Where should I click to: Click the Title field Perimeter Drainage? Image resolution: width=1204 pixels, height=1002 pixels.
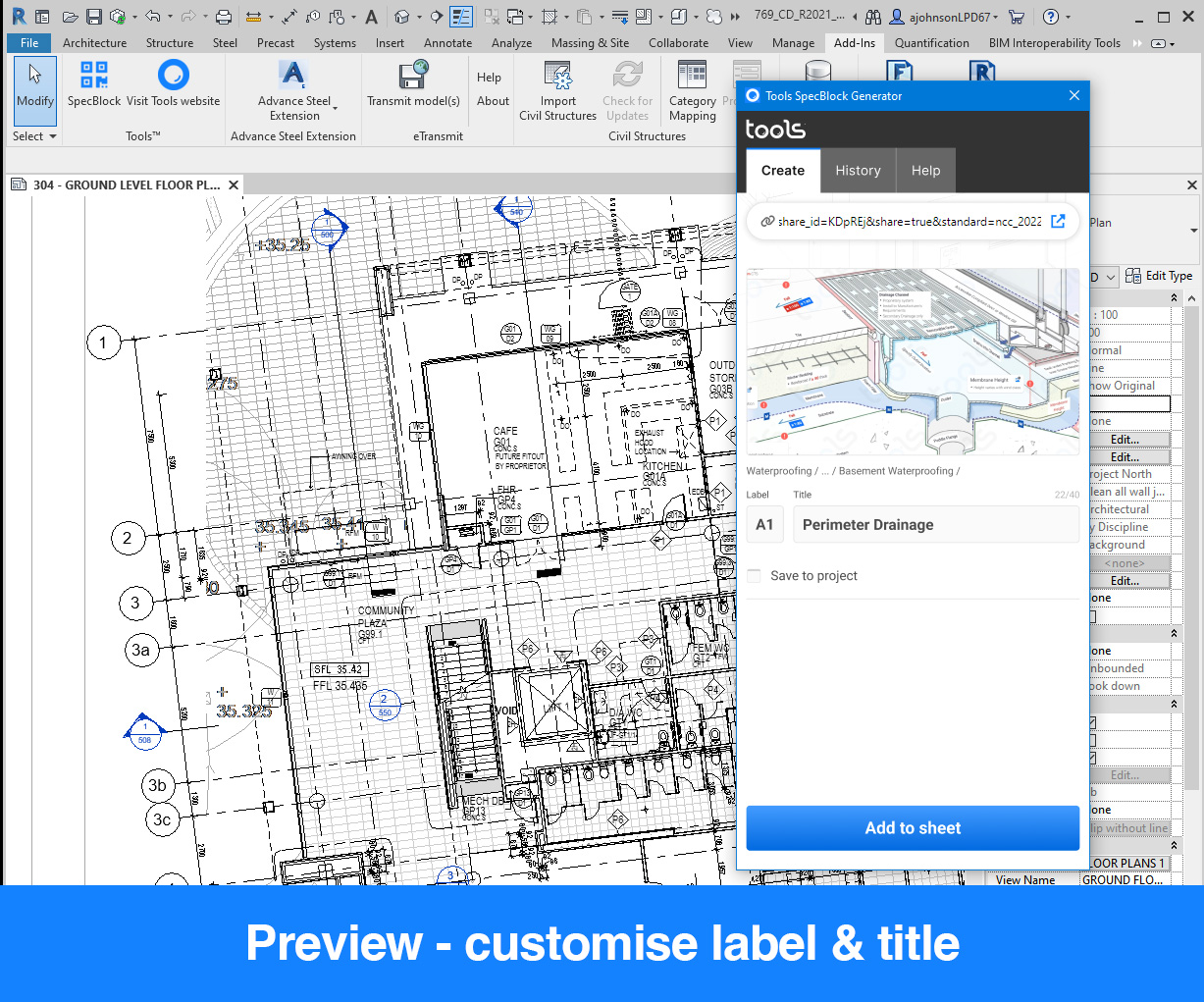(936, 525)
